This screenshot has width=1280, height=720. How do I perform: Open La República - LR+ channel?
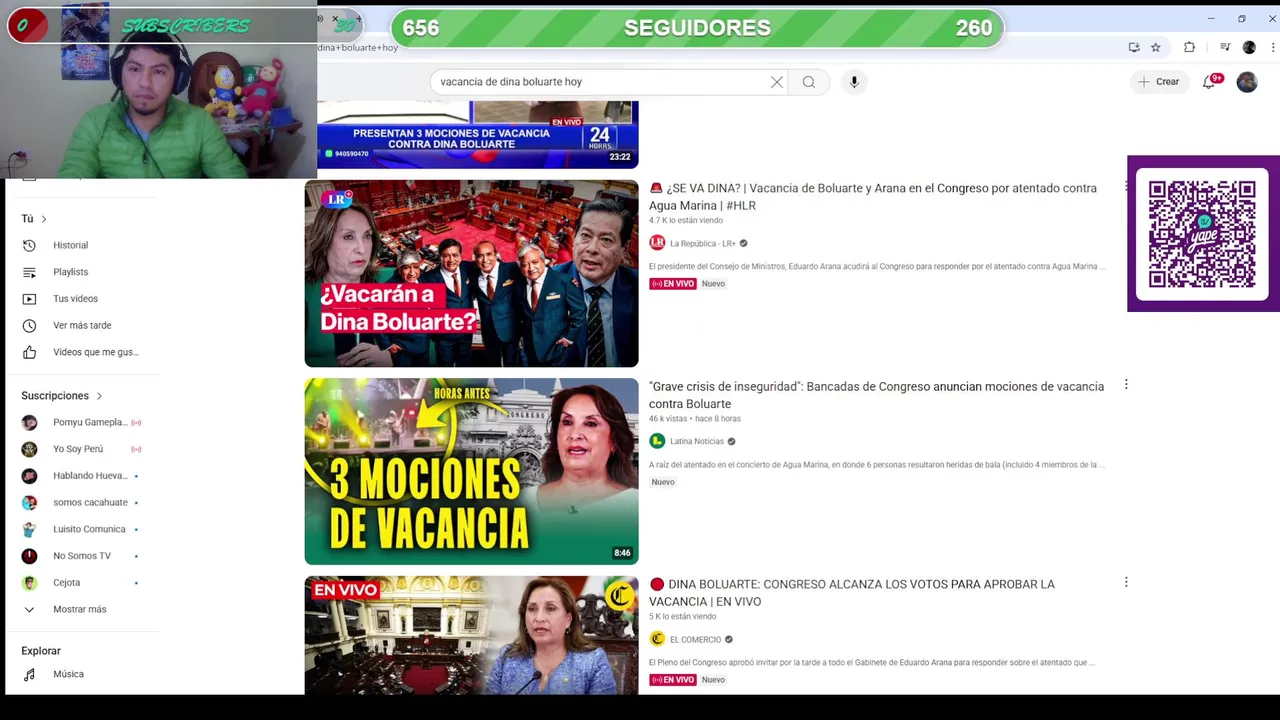703,243
